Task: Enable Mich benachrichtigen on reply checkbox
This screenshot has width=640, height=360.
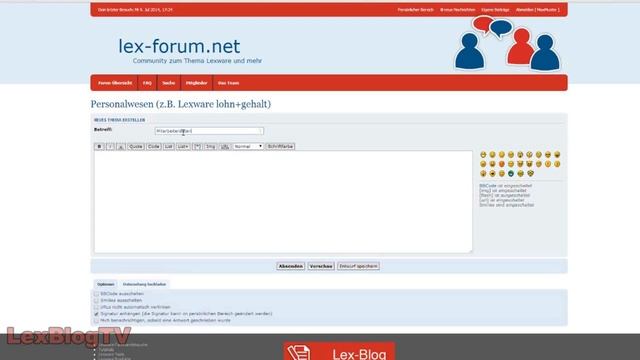Action: pyautogui.click(x=96, y=321)
